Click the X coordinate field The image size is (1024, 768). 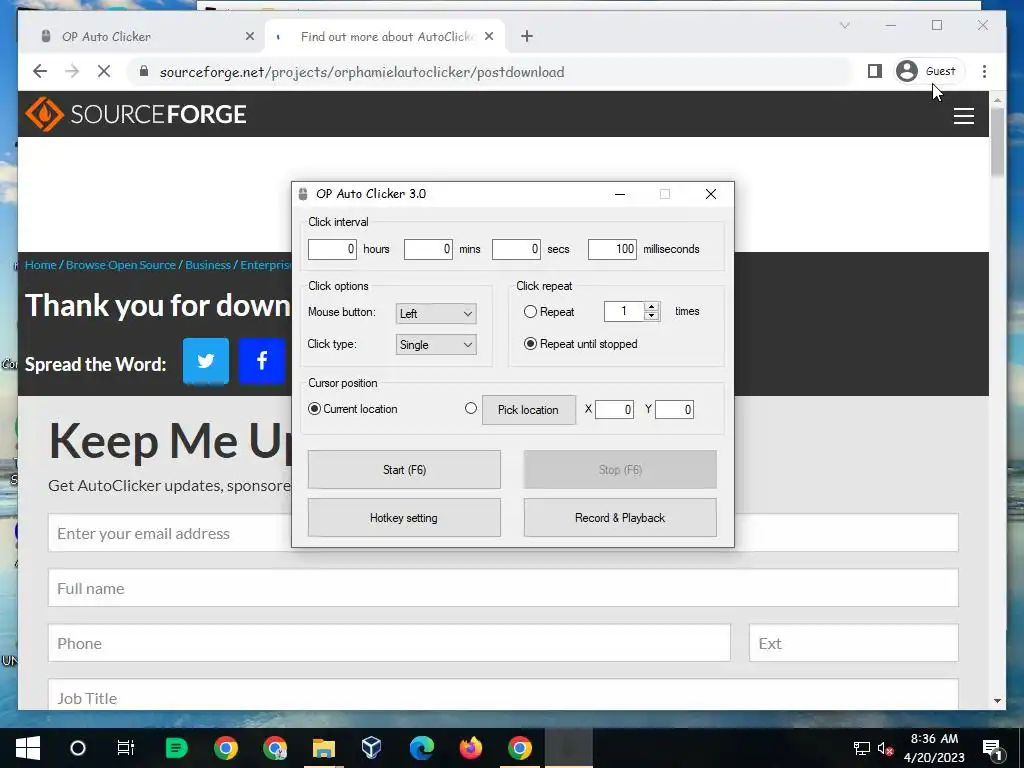[615, 409]
